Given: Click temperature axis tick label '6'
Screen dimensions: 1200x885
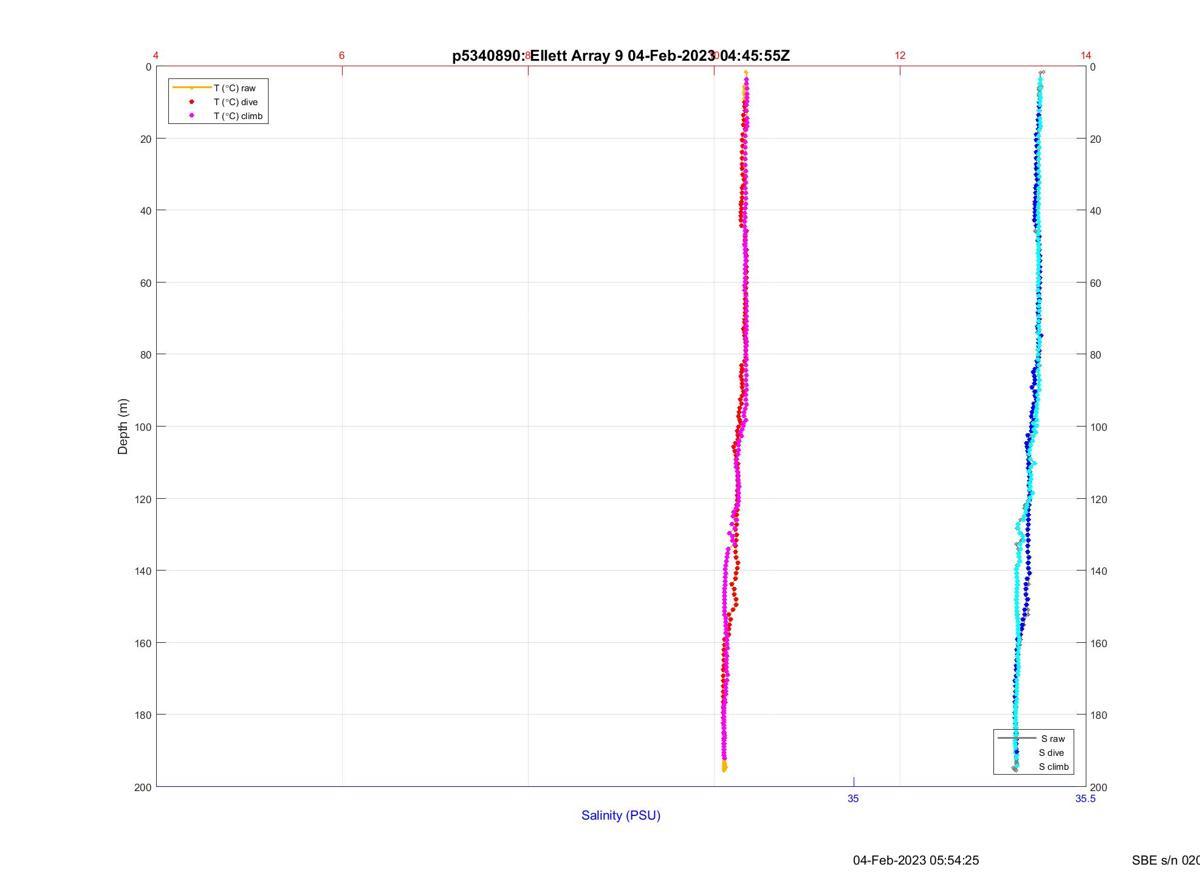Looking at the screenshot, I should (x=342, y=55).
